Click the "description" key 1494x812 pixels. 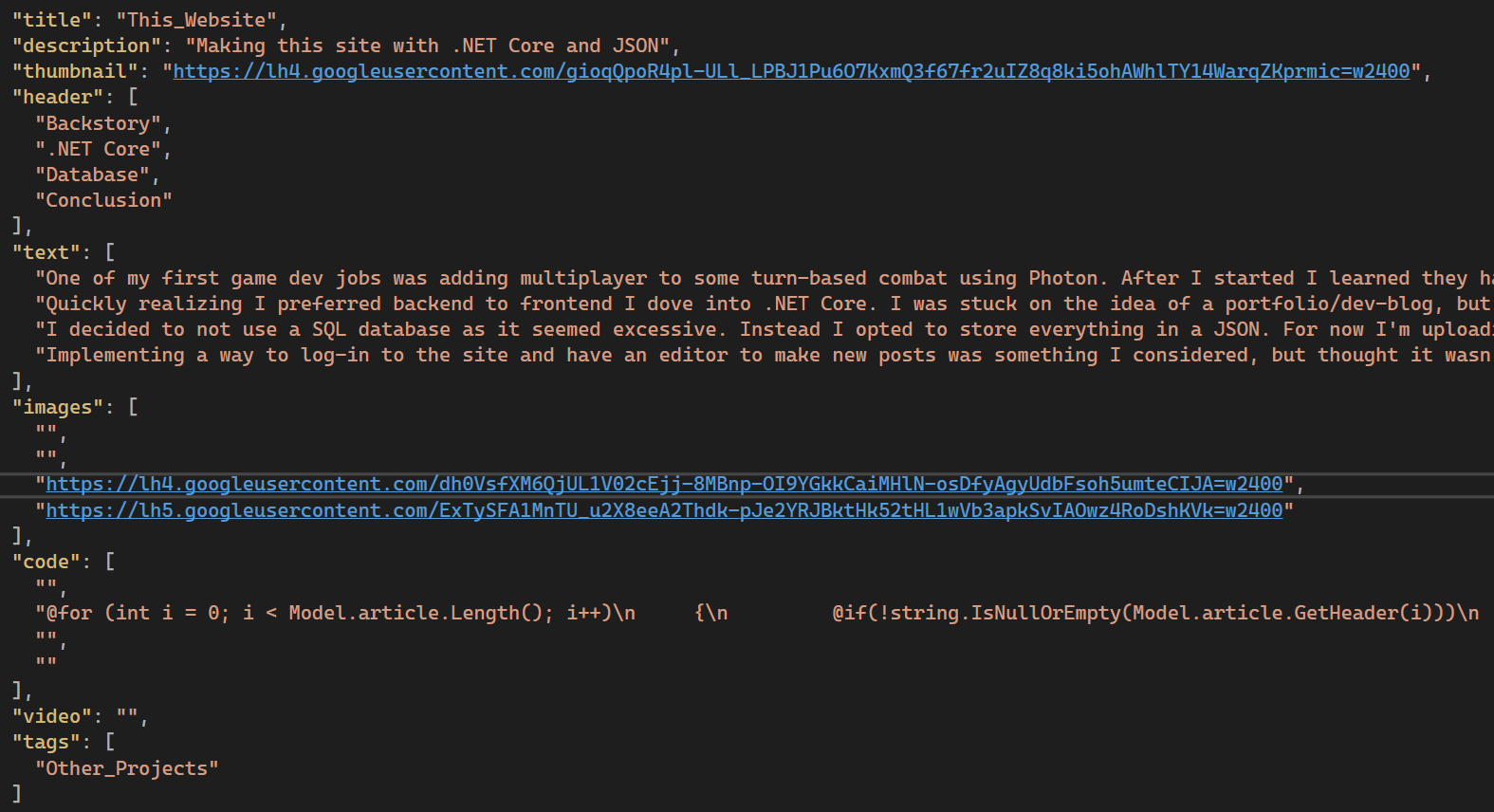pos(86,46)
